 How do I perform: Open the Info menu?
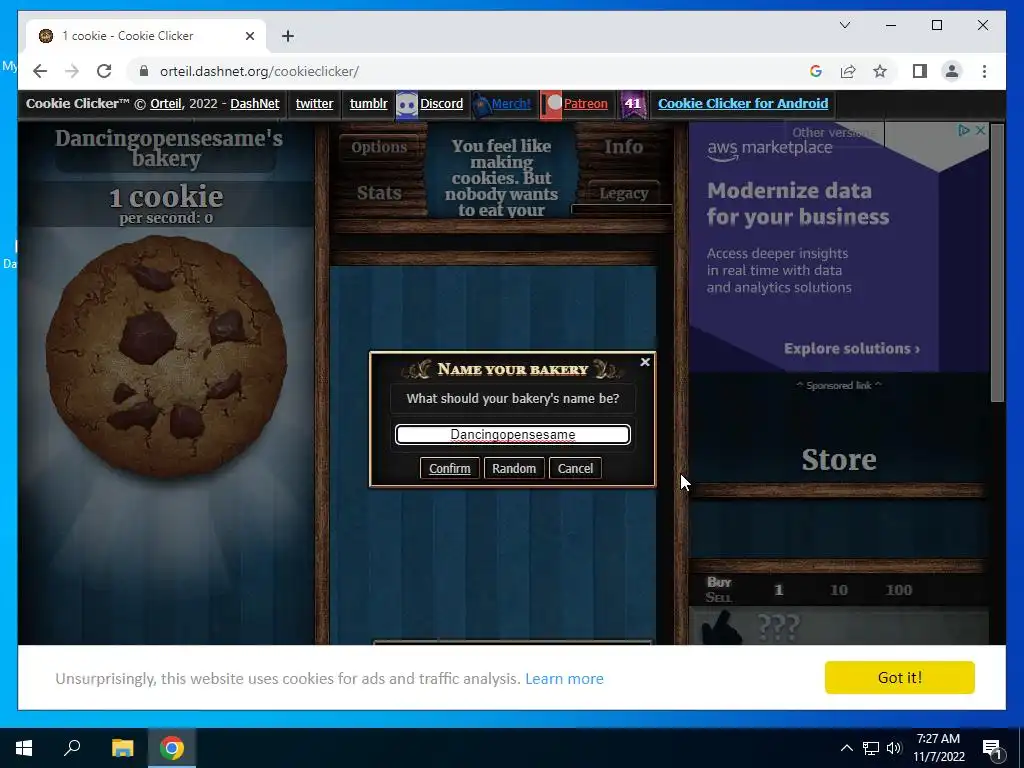[623, 147]
